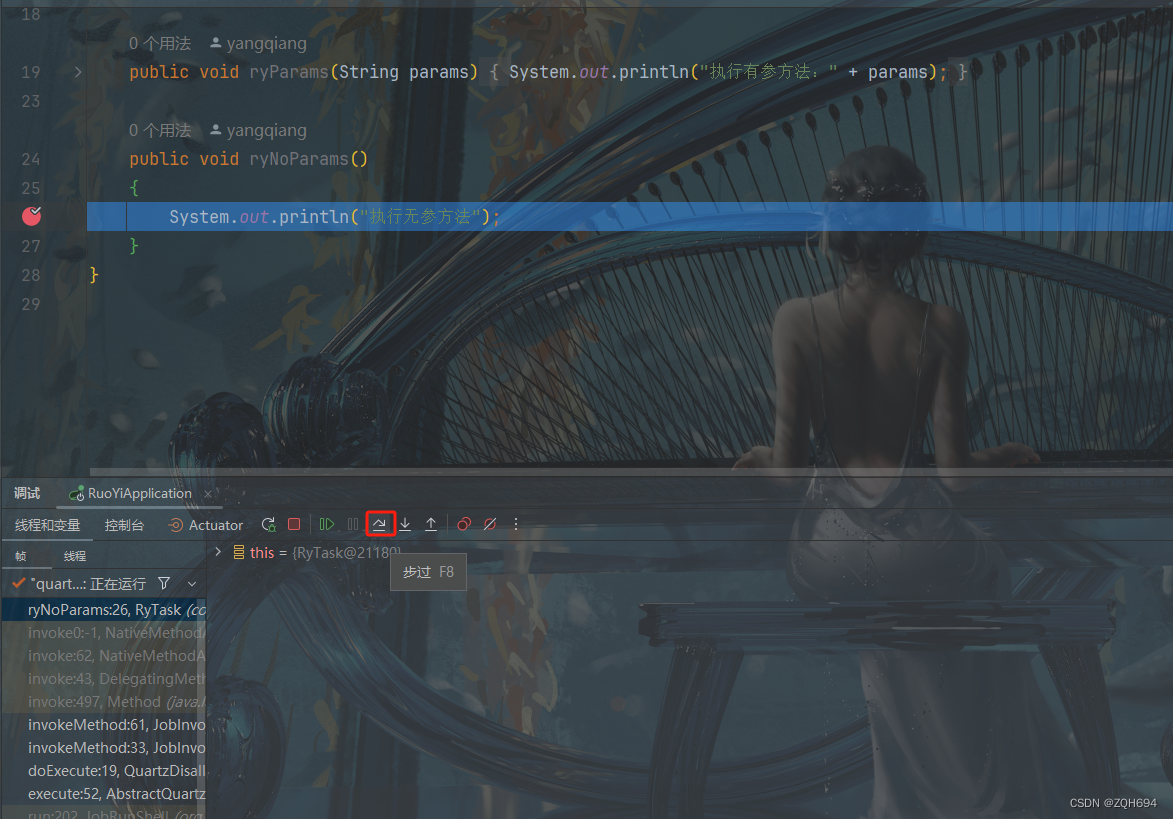Click the ryParams method name
This screenshot has width=1173, height=819.
coord(289,72)
